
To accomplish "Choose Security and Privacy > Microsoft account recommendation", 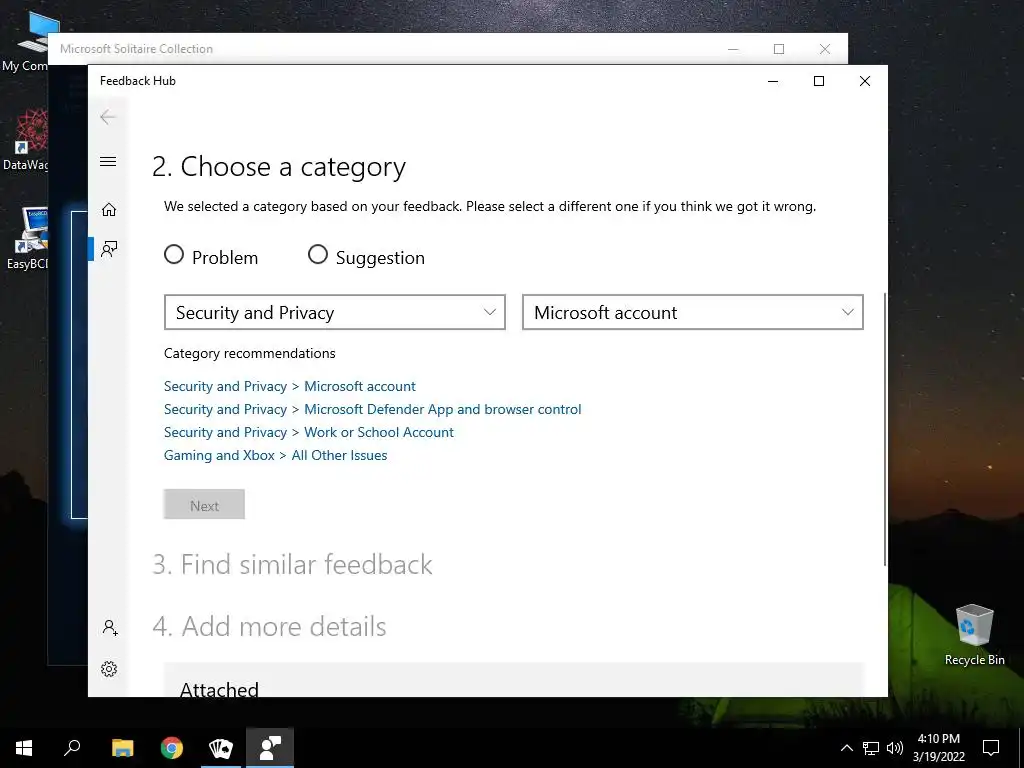I will 289,386.
